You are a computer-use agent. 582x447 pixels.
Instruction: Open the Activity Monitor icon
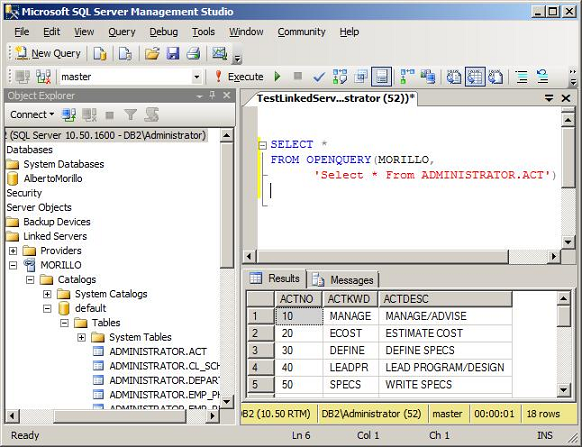pos(219,54)
